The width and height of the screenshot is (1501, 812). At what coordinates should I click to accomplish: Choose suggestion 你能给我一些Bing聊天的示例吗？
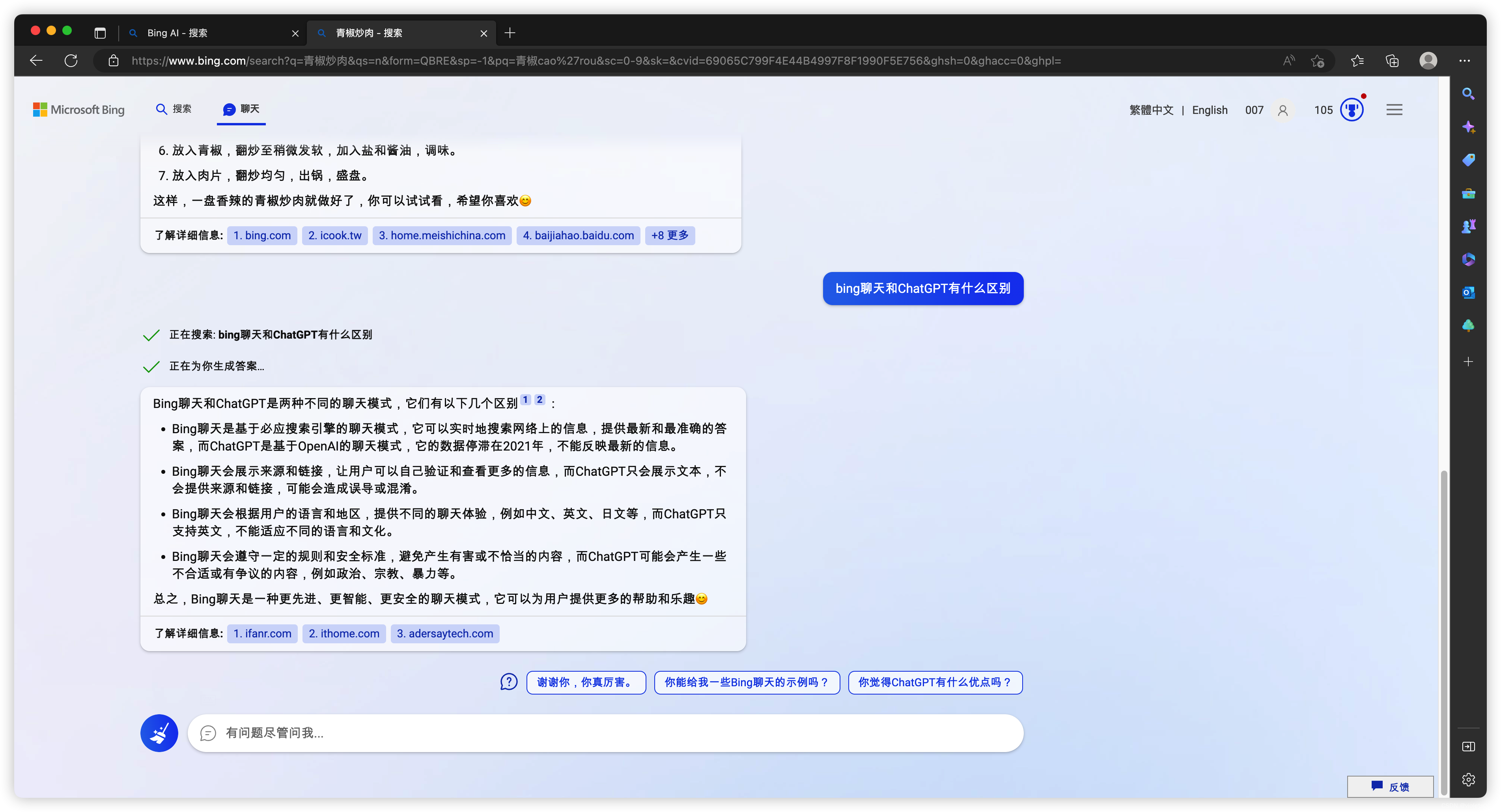tap(747, 682)
